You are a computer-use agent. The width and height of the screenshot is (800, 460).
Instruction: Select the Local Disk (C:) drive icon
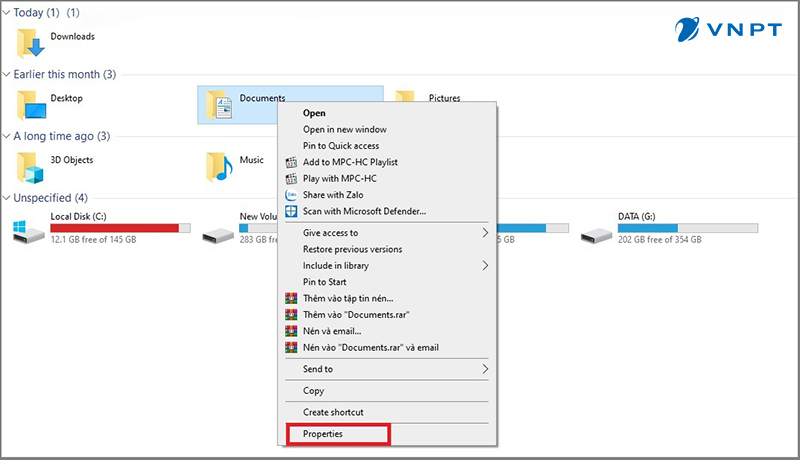click(28, 233)
